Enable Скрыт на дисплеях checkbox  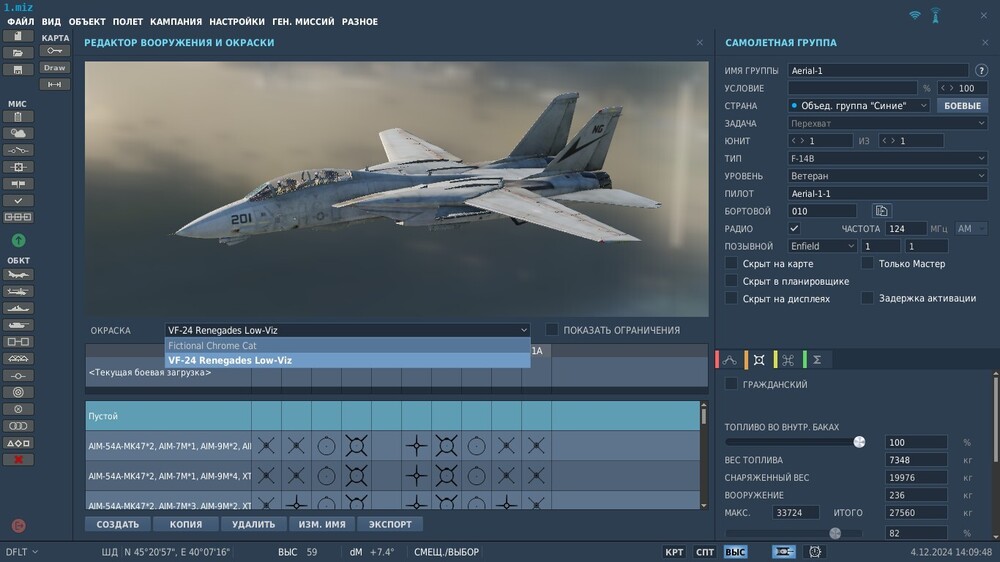pos(732,298)
